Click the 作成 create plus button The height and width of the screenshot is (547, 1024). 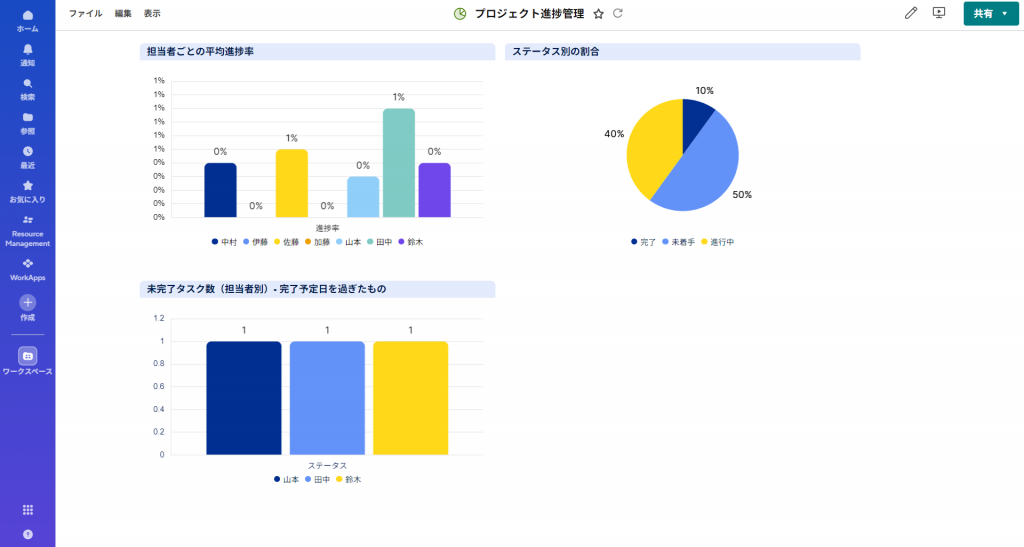point(27,302)
